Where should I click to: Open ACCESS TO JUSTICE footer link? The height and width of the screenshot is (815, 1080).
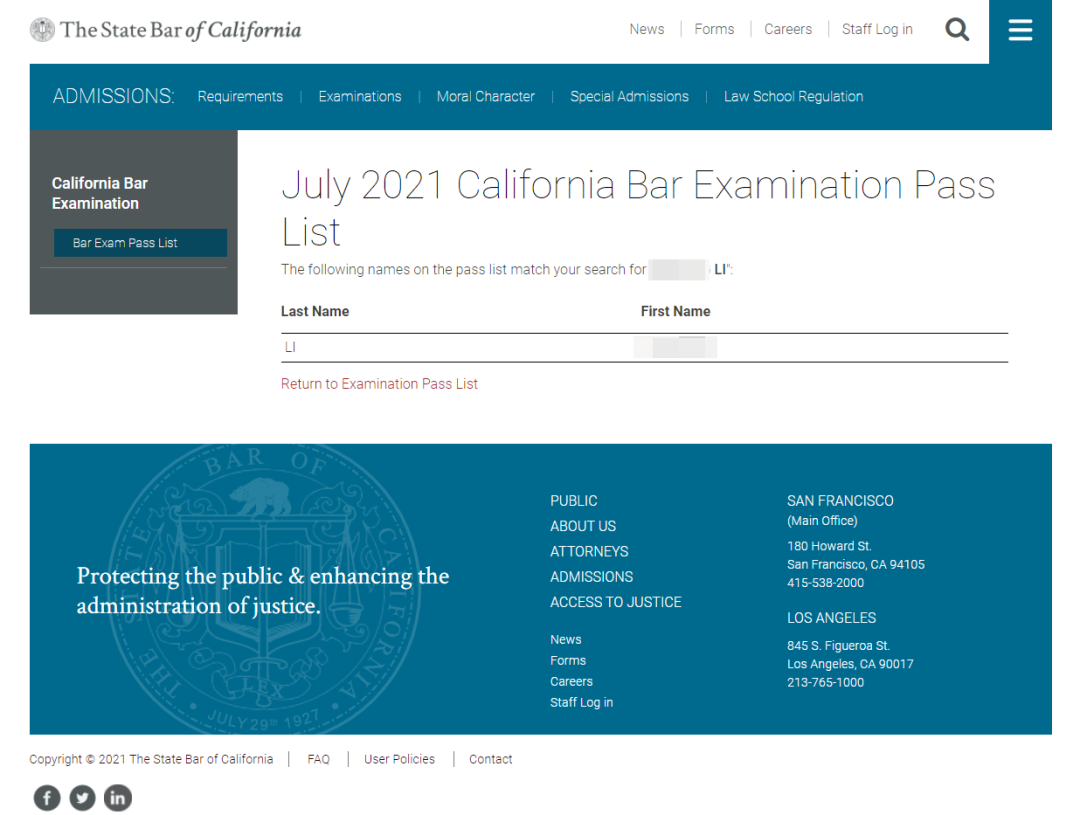pyautogui.click(x=615, y=602)
